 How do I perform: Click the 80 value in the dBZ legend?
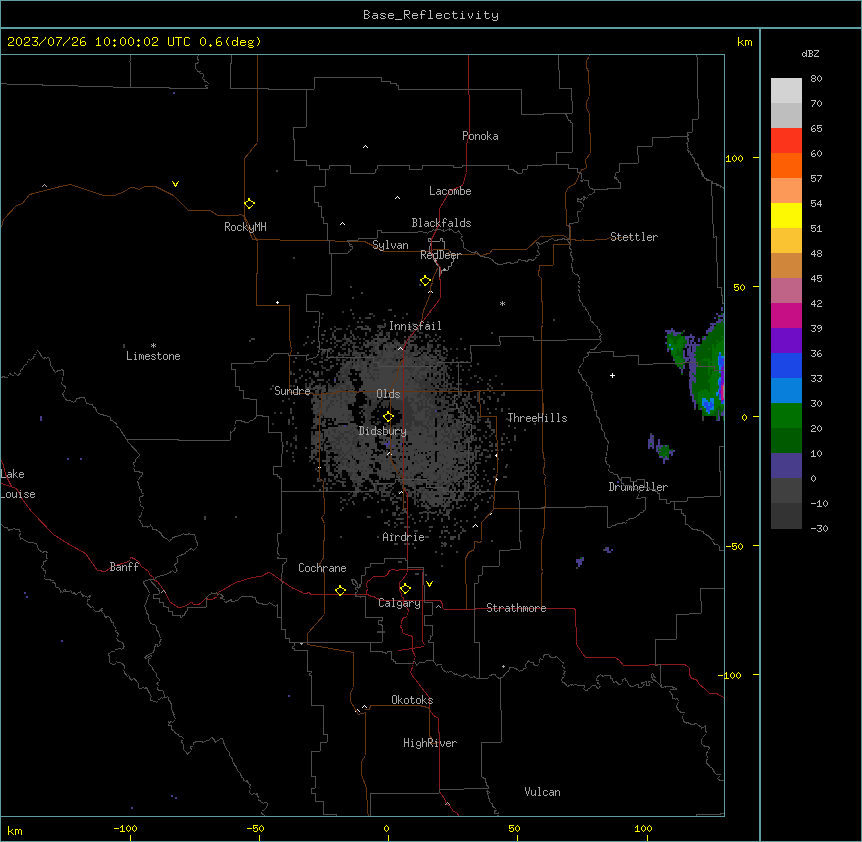pyautogui.click(x=816, y=79)
